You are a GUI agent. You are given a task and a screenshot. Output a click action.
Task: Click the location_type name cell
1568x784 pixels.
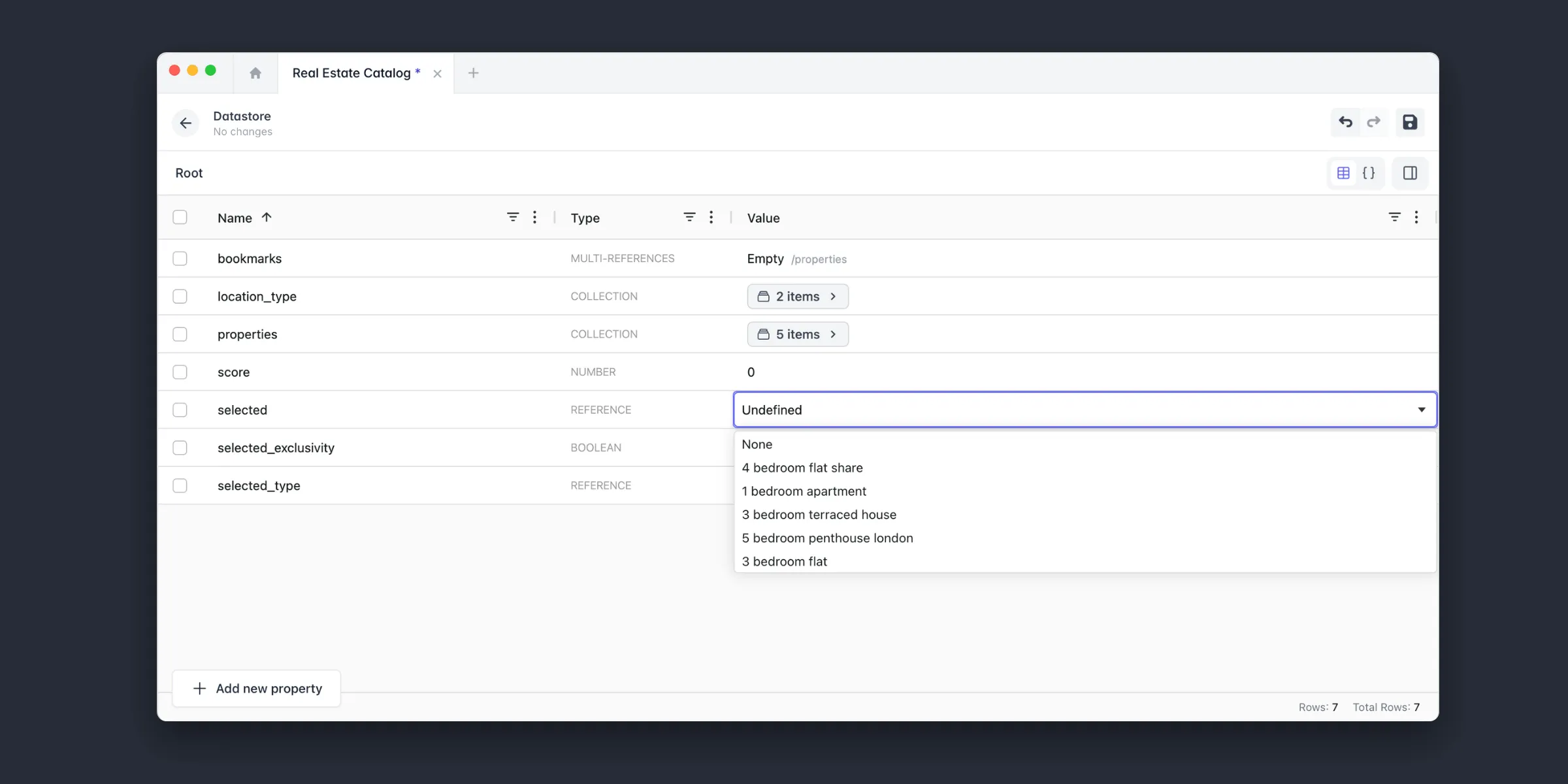(257, 297)
